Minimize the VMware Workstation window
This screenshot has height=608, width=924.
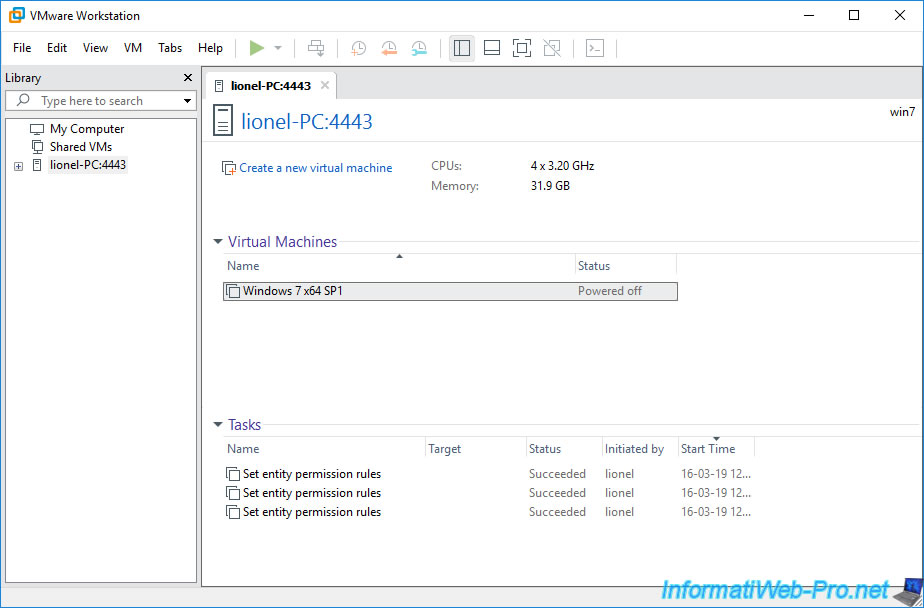click(x=808, y=15)
